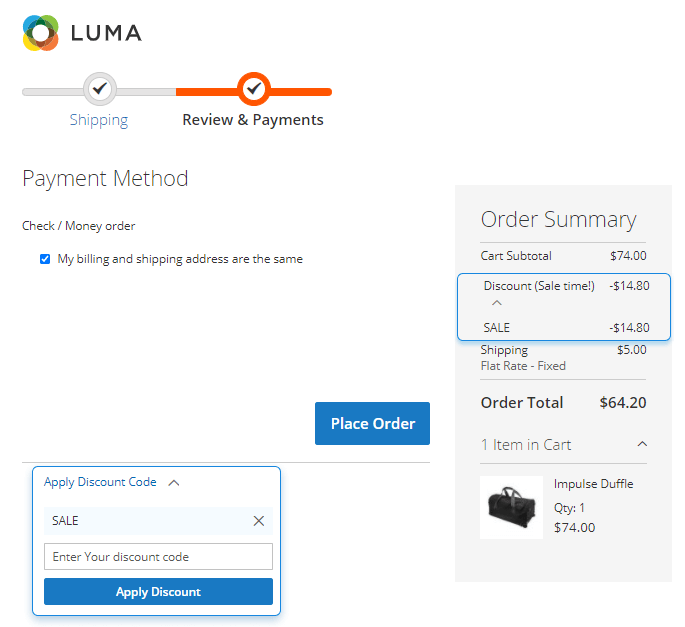Viewport: 685px width, 627px height.
Task: Click the billing address same label text
Action: [180, 259]
